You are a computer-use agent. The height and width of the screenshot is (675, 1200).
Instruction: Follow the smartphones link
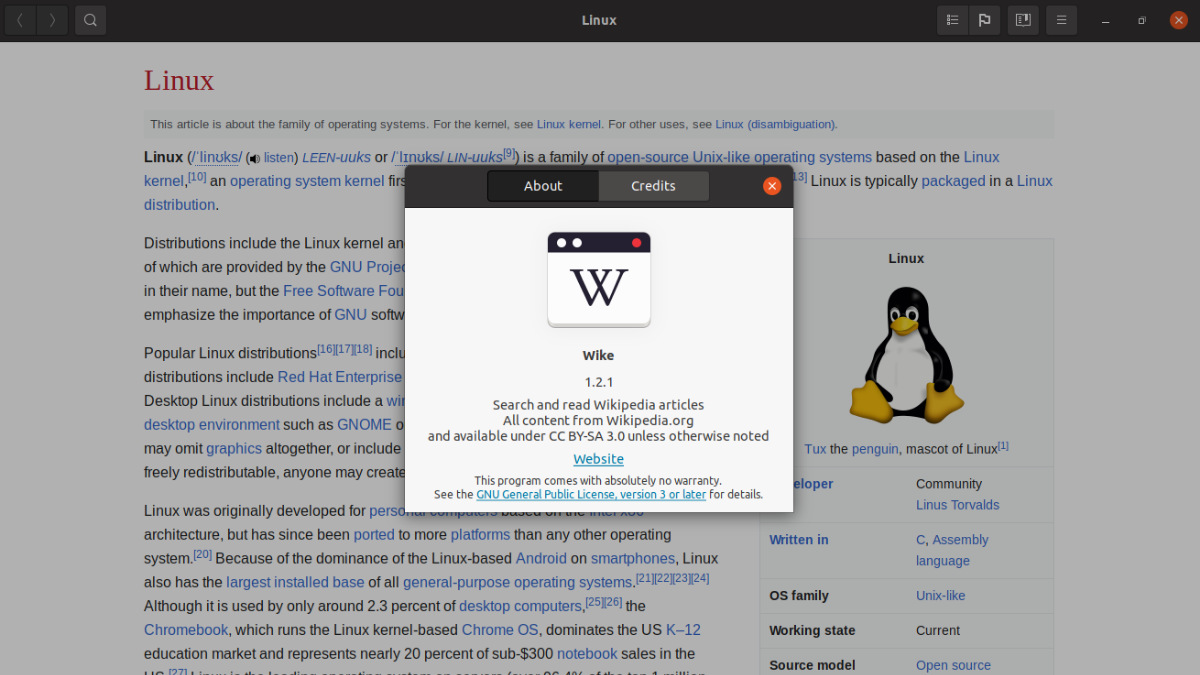point(633,558)
